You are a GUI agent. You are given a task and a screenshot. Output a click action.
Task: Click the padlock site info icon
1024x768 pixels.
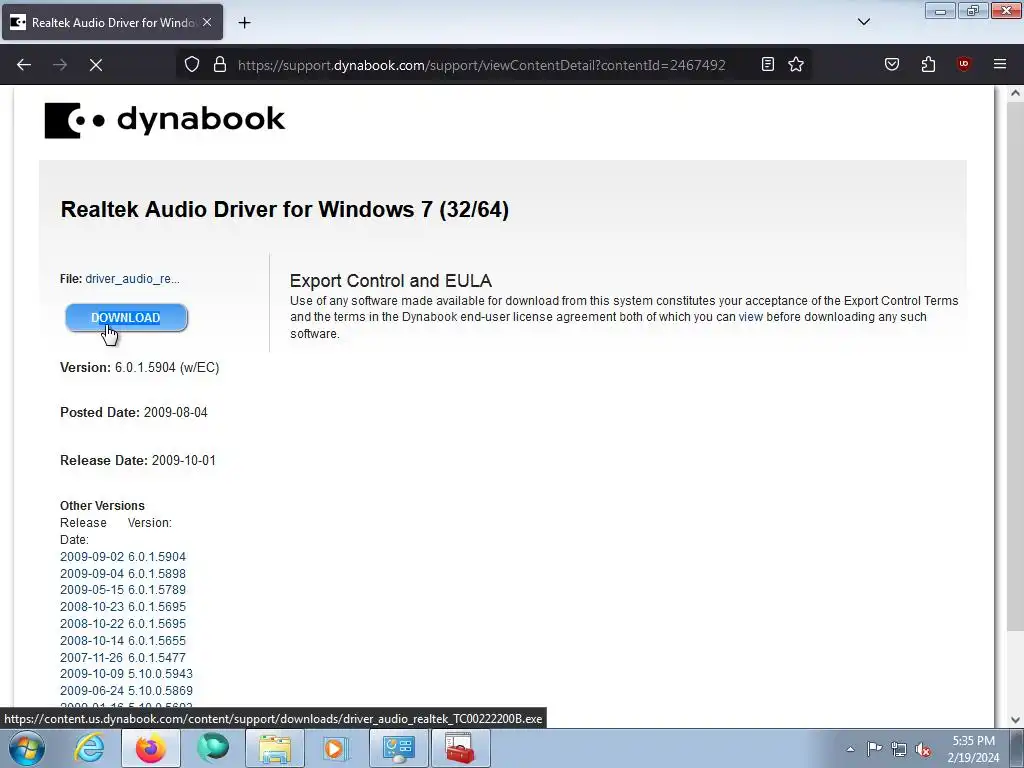click(220, 65)
